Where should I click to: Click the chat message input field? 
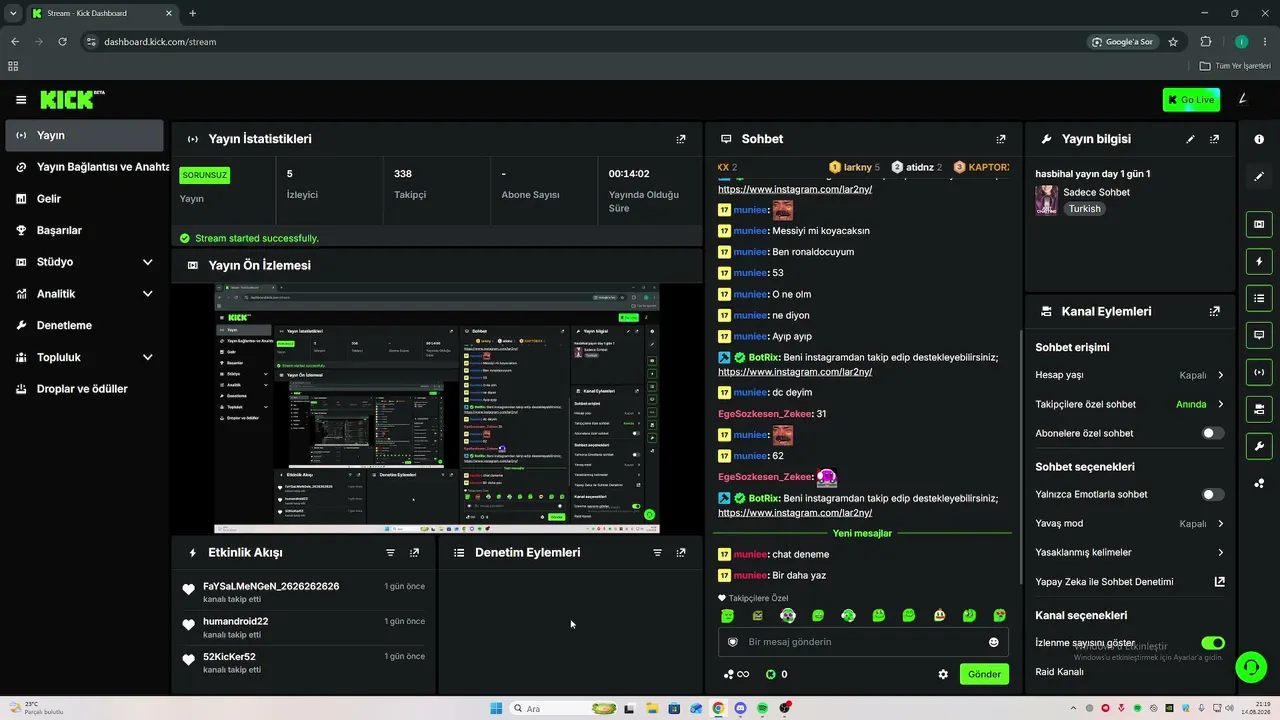864,642
